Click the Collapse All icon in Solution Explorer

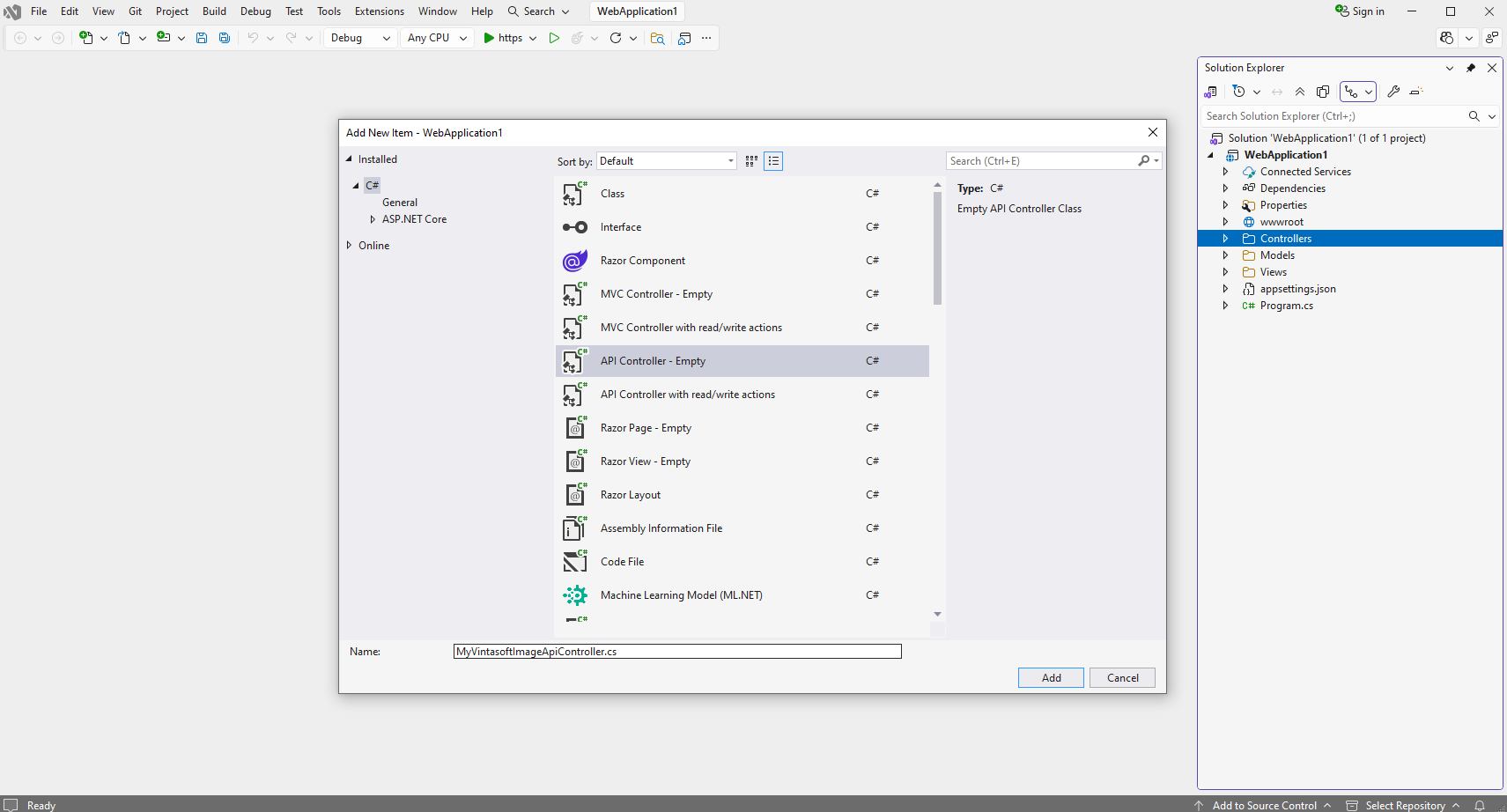[1300, 92]
